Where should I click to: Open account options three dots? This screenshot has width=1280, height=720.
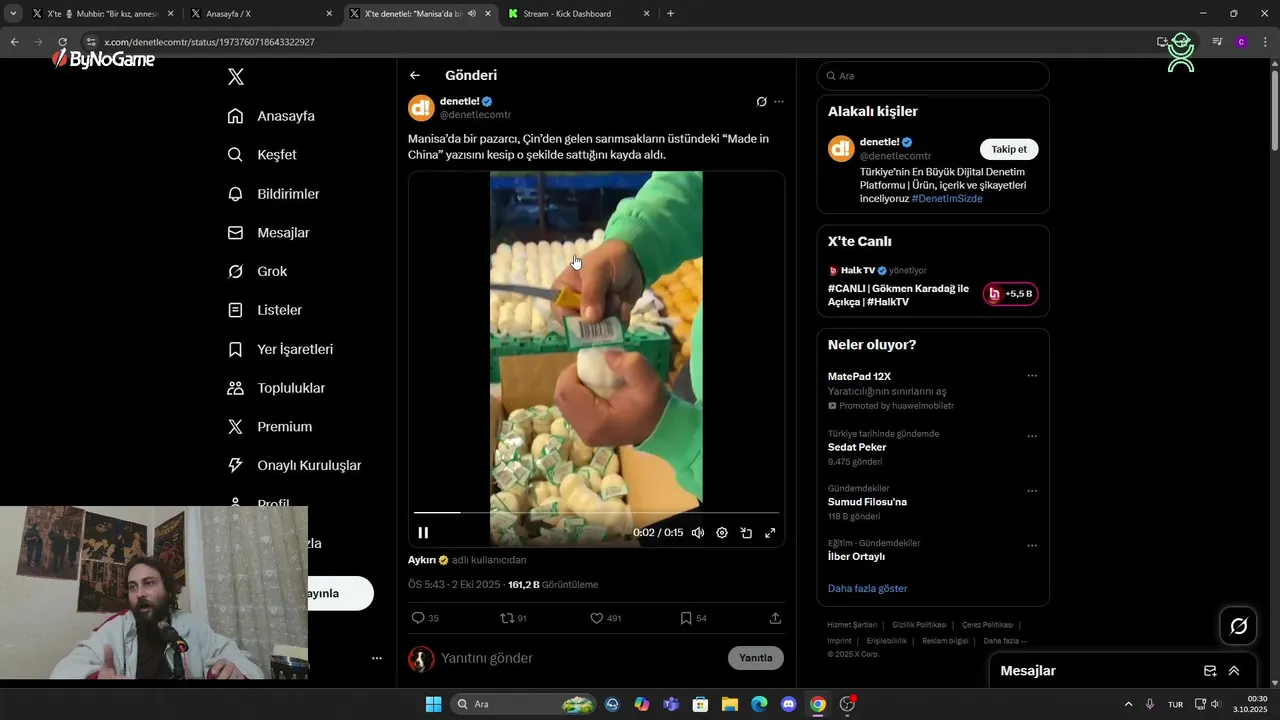coord(377,658)
